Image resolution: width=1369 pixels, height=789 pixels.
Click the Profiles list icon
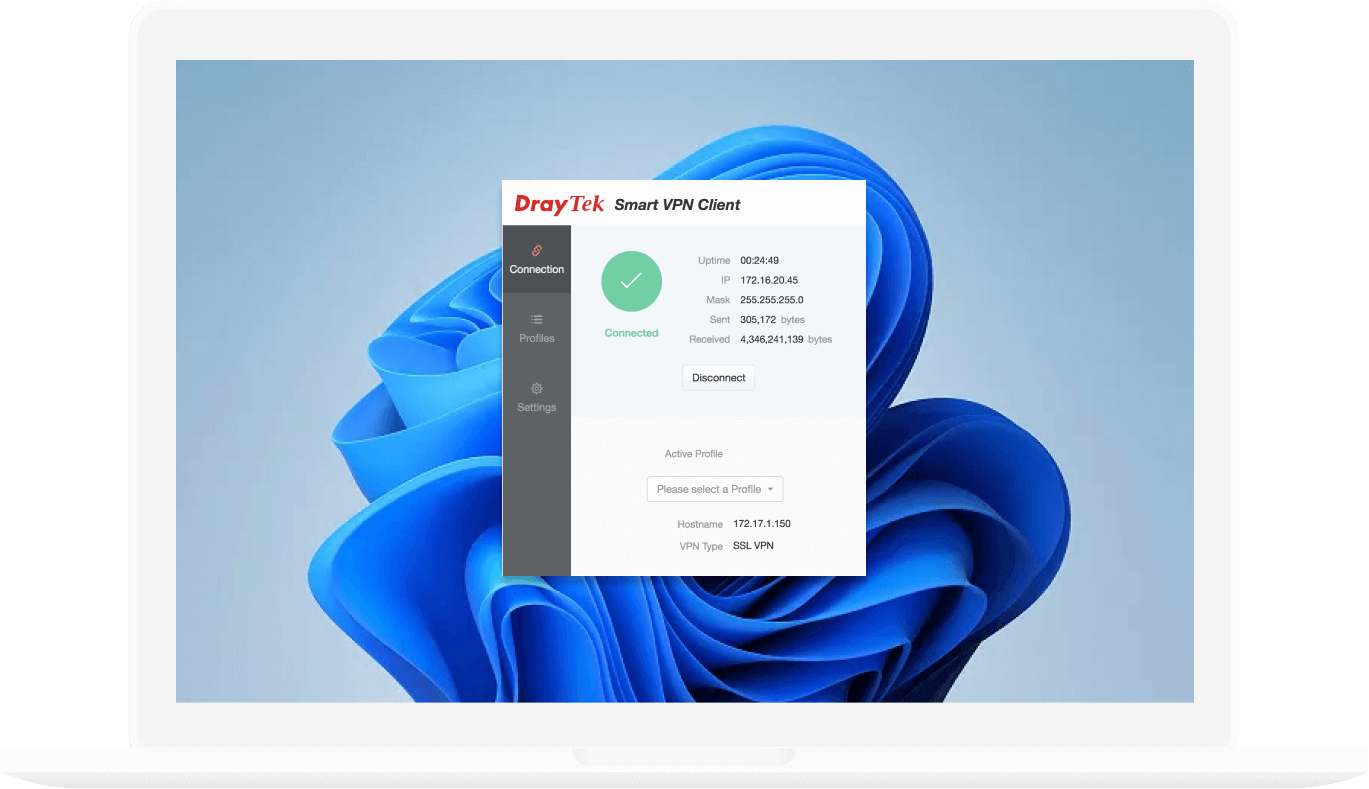click(537, 320)
